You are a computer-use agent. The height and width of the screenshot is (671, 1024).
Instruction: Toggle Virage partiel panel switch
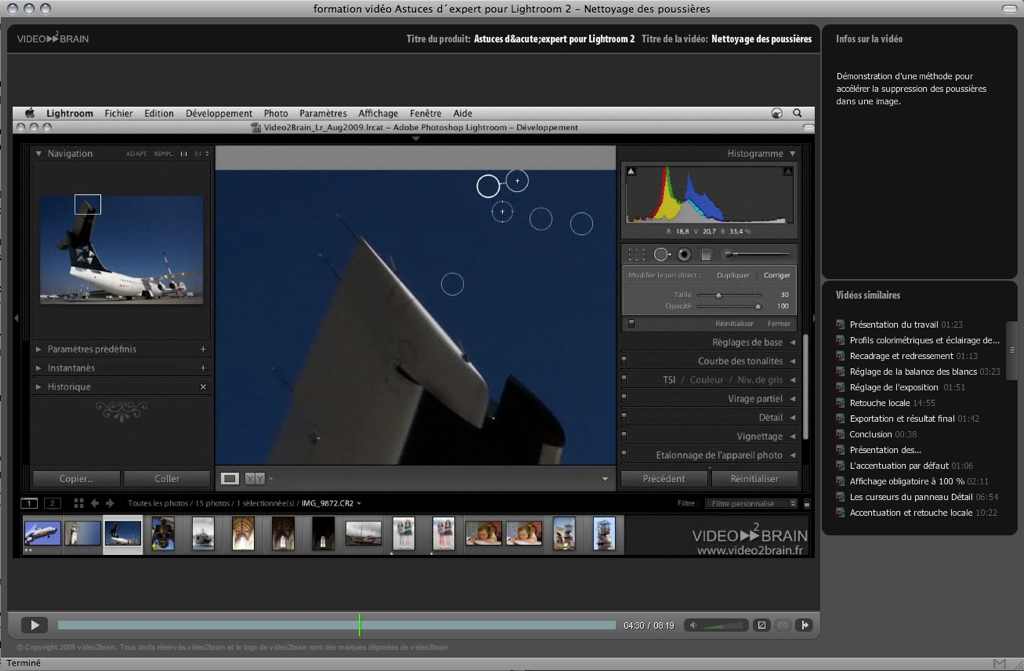624,397
